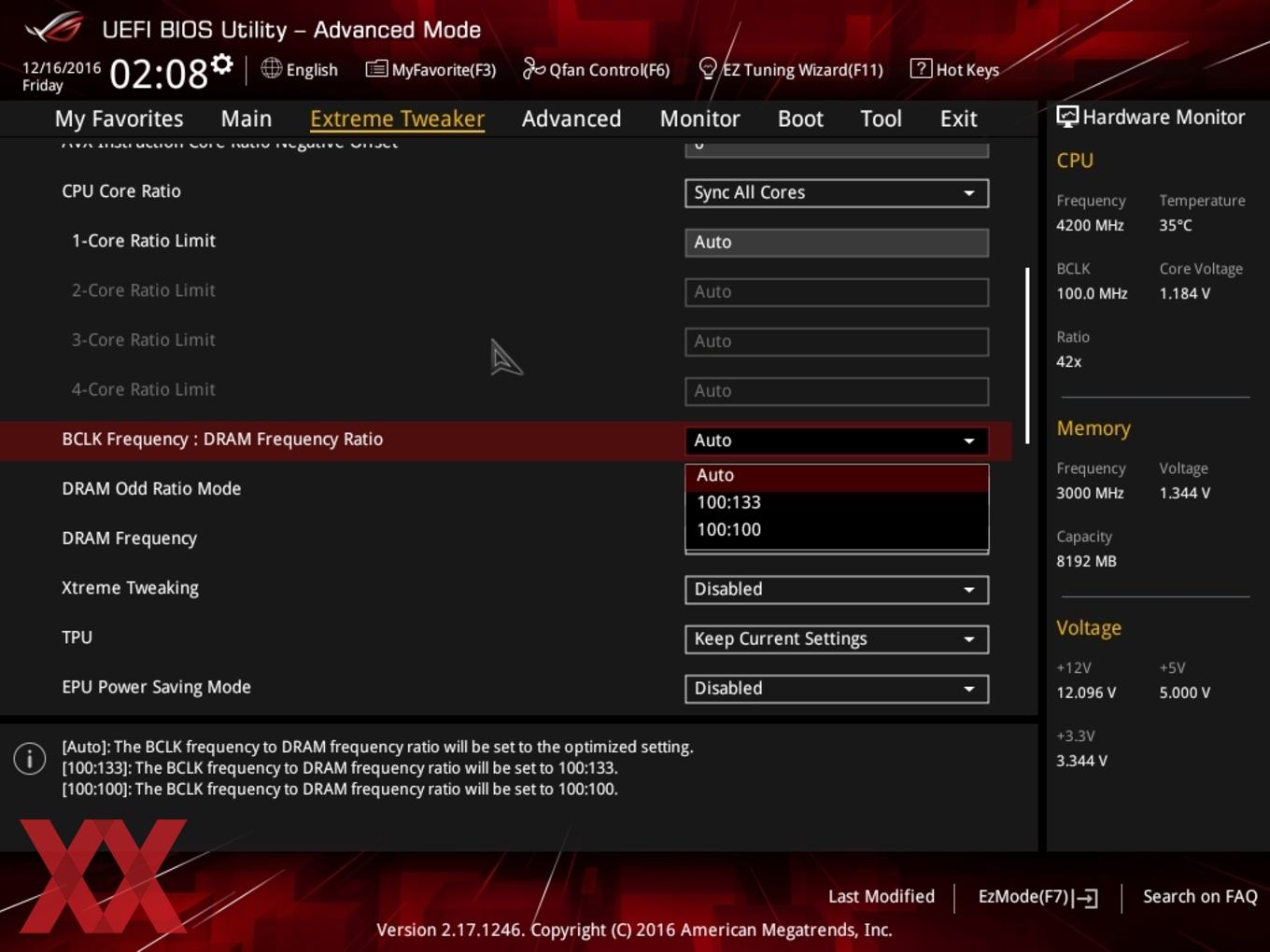
Task: Click the ROG logo in the header
Action: 54,28
